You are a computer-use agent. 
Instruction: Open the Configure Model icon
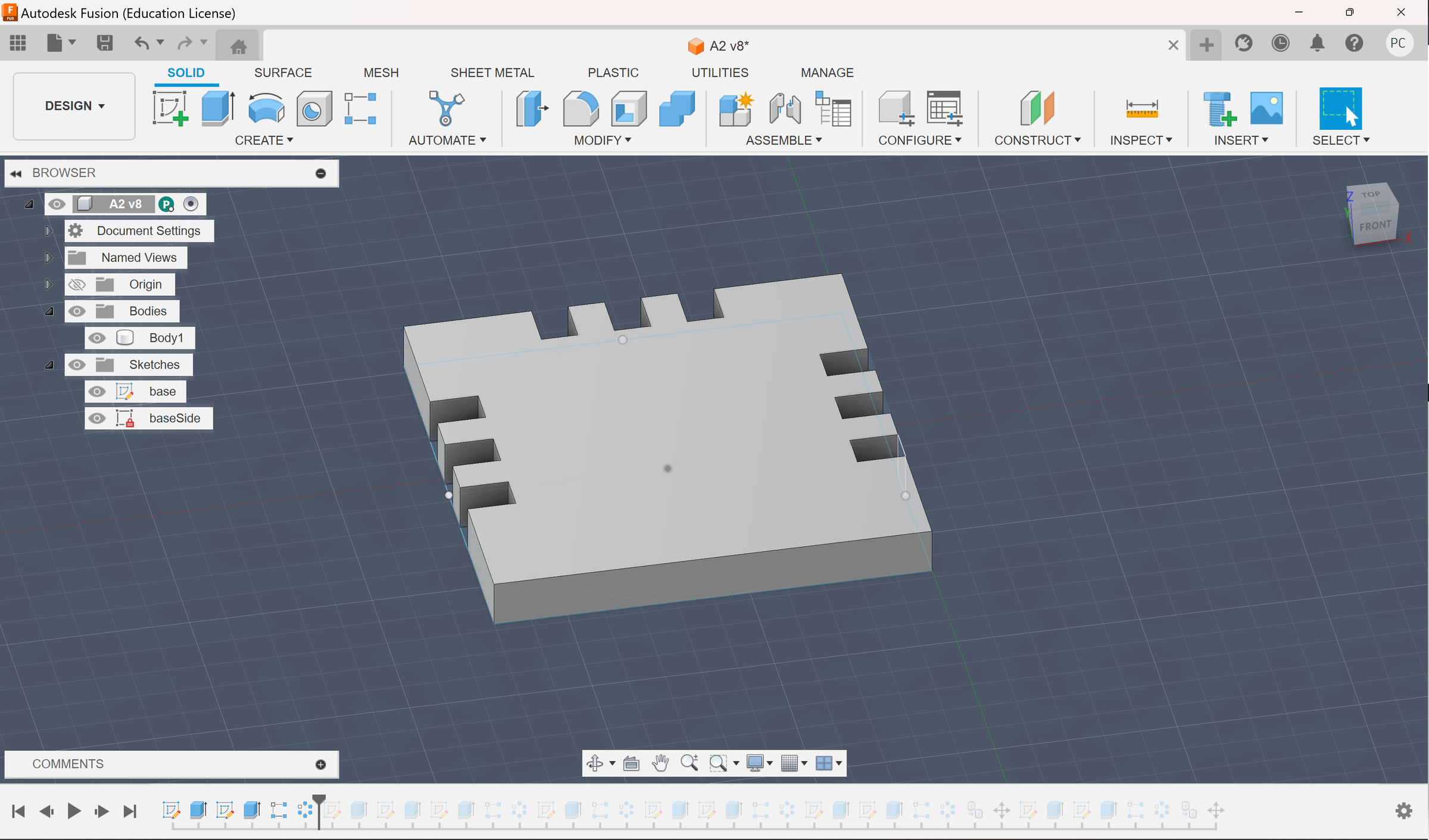pos(896,108)
